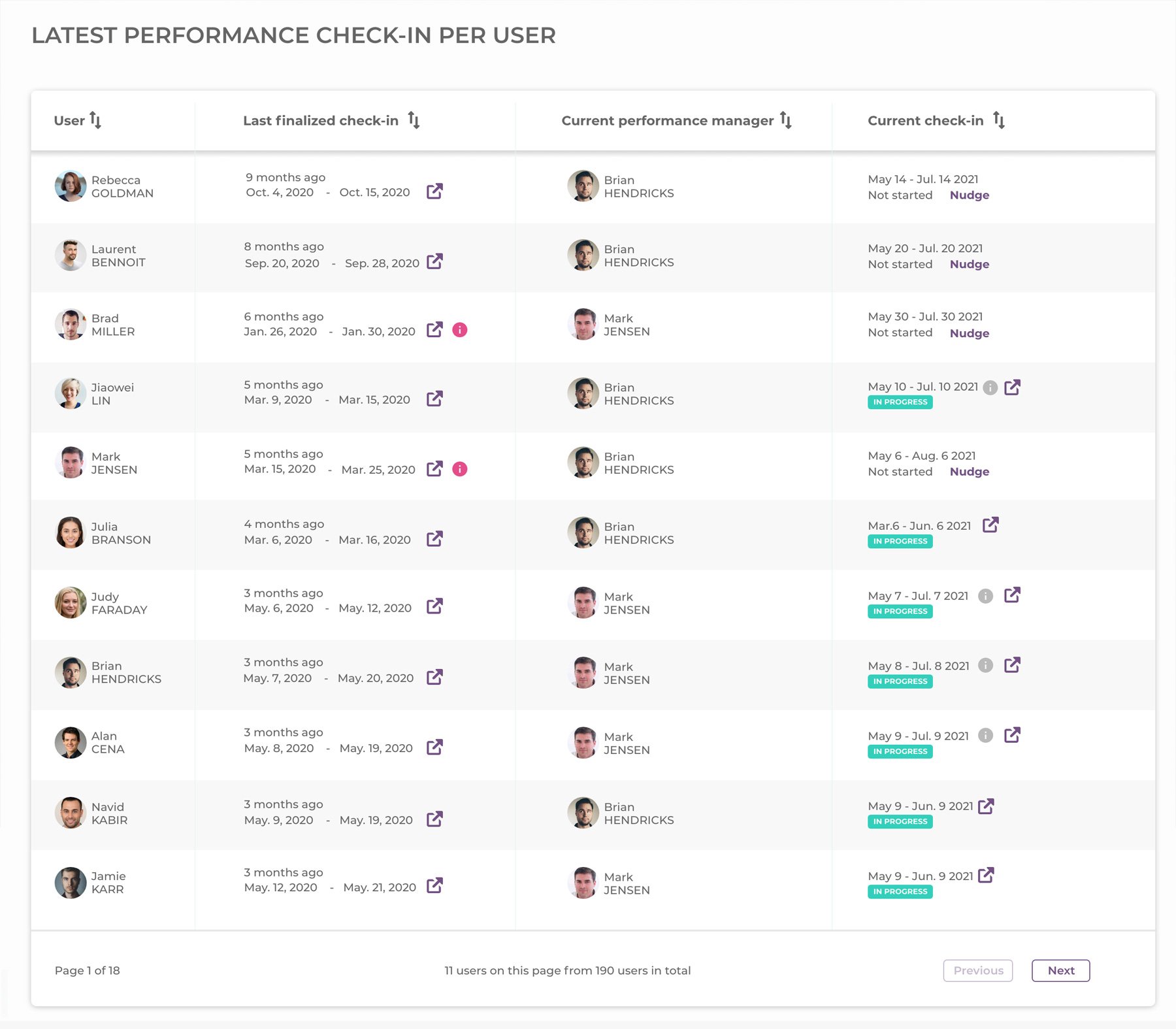Toggle sorting on the User column

[x=95, y=120]
